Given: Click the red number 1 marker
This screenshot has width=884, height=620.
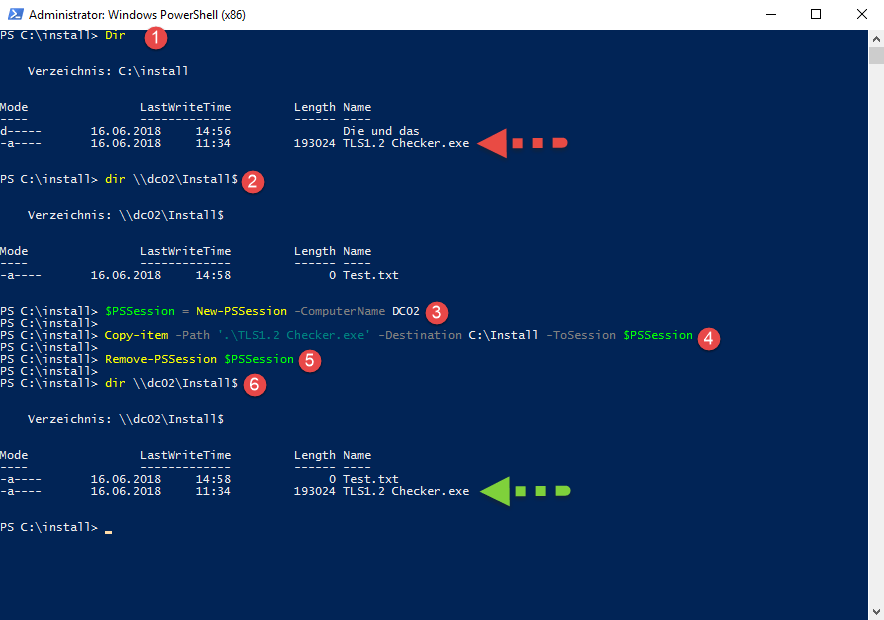Looking at the screenshot, I should [155, 38].
